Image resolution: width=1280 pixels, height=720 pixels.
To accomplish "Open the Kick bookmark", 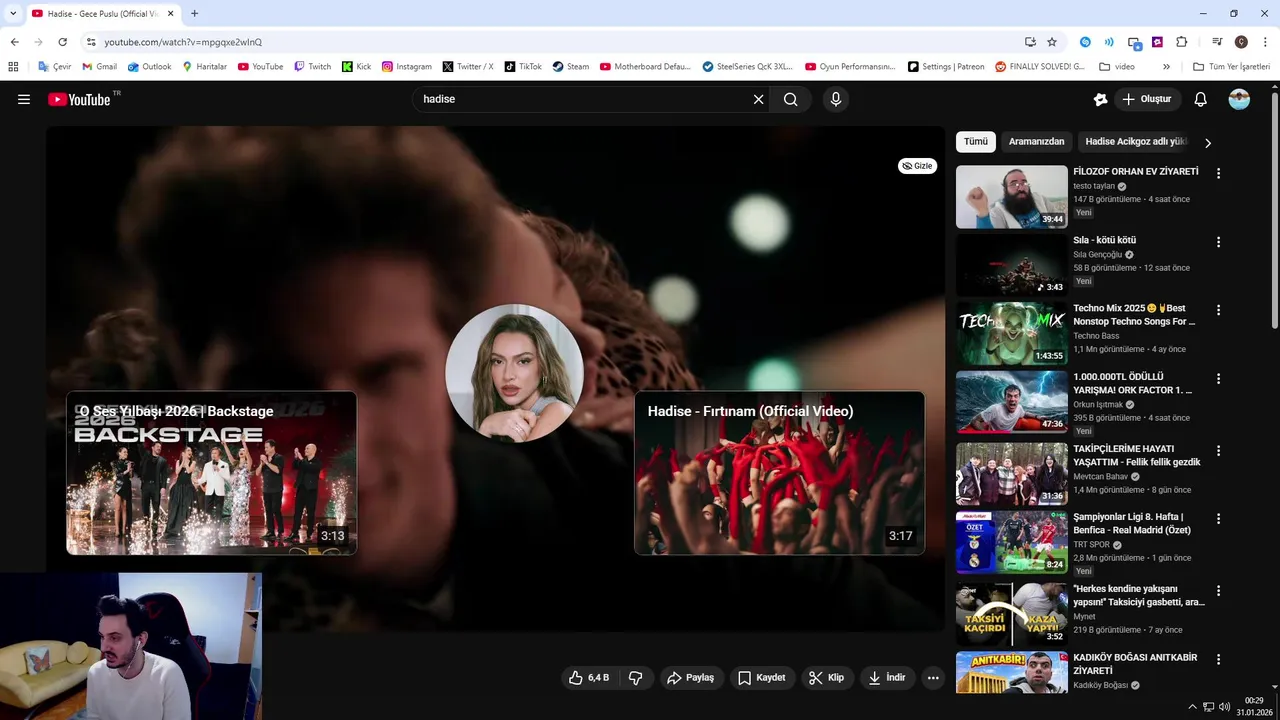I will click(x=356, y=67).
